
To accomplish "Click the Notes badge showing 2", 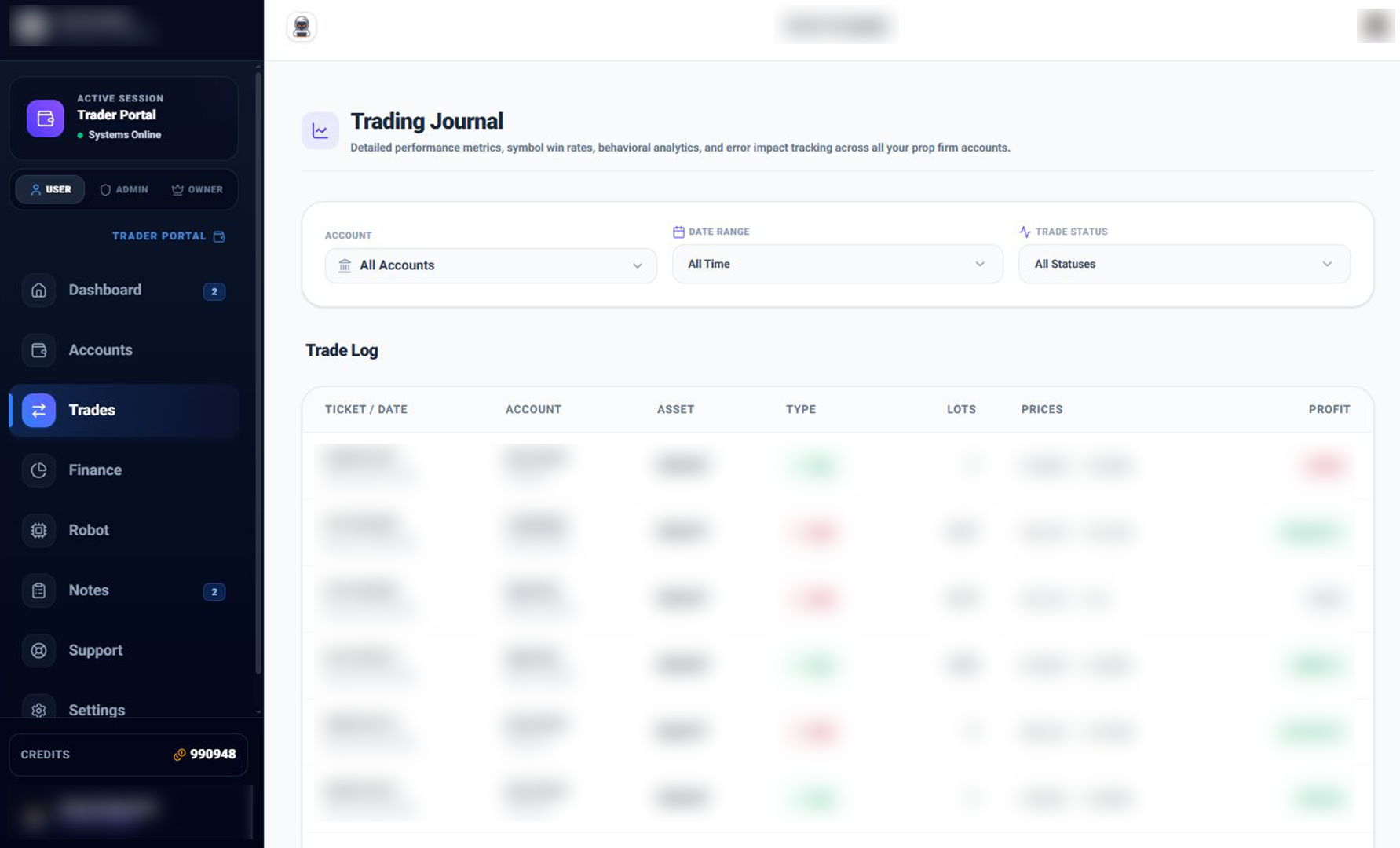I will (x=214, y=592).
